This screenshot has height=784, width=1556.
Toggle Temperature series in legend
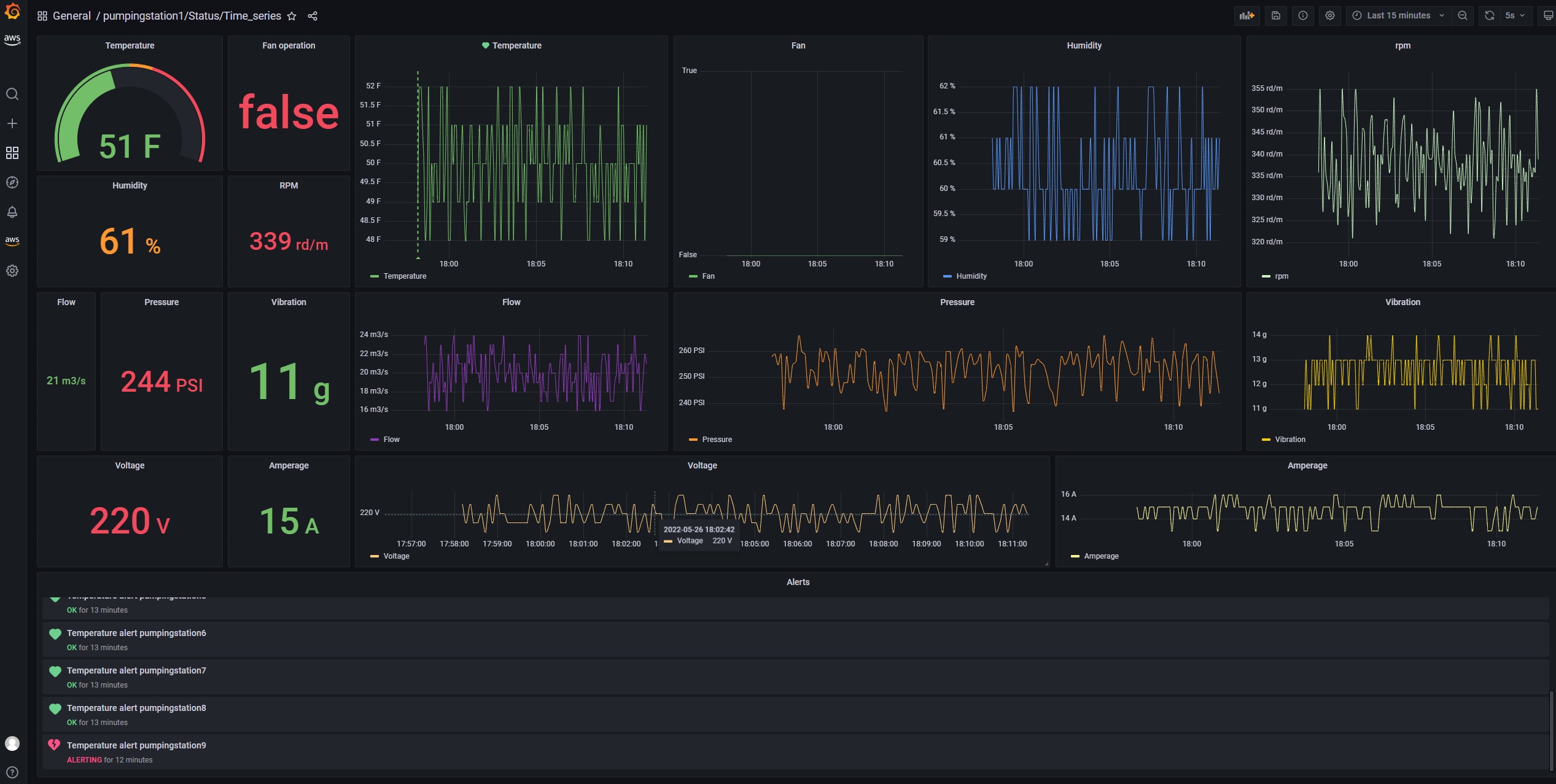pos(404,276)
